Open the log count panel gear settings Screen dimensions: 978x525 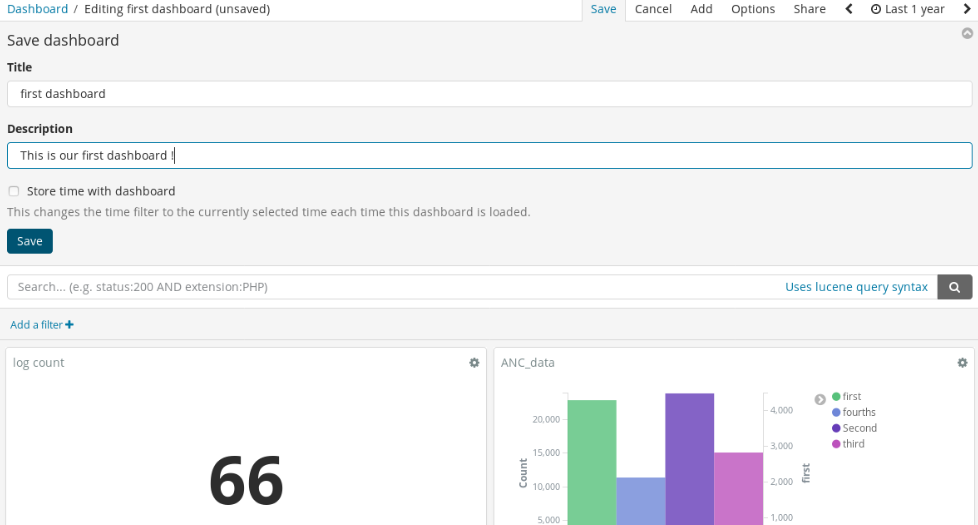pyautogui.click(x=474, y=363)
